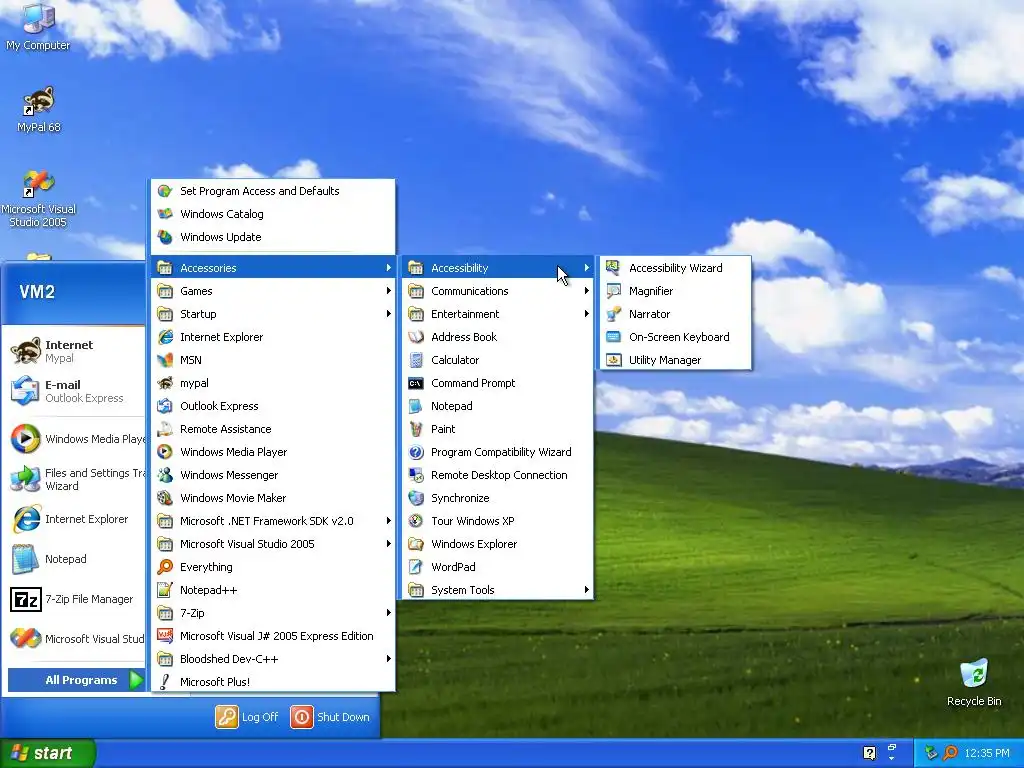1024x768 pixels.
Task: Click the Paint icon in Accessories
Action: point(415,429)
